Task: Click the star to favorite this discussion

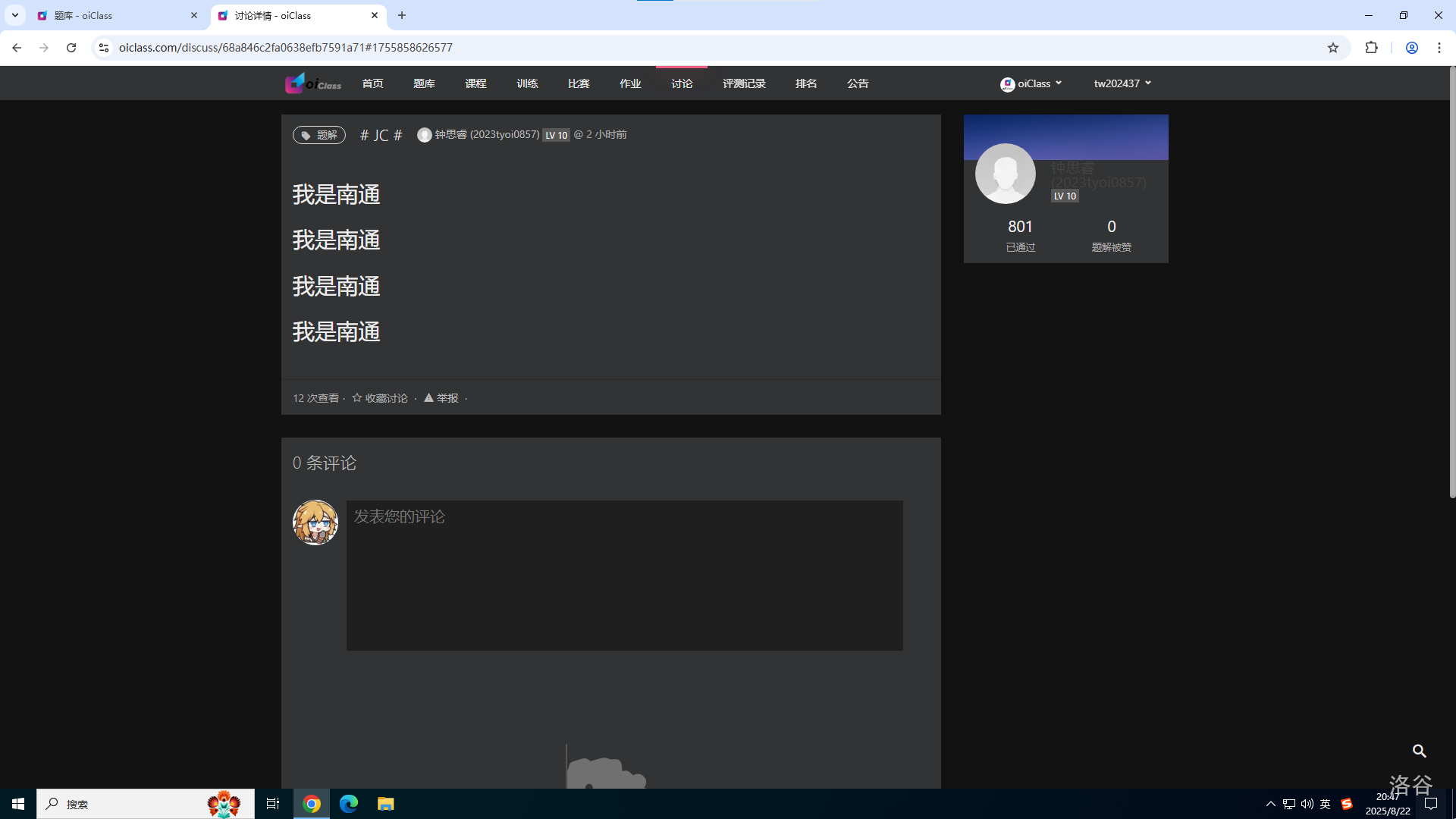Action: [x=356, y=397]
